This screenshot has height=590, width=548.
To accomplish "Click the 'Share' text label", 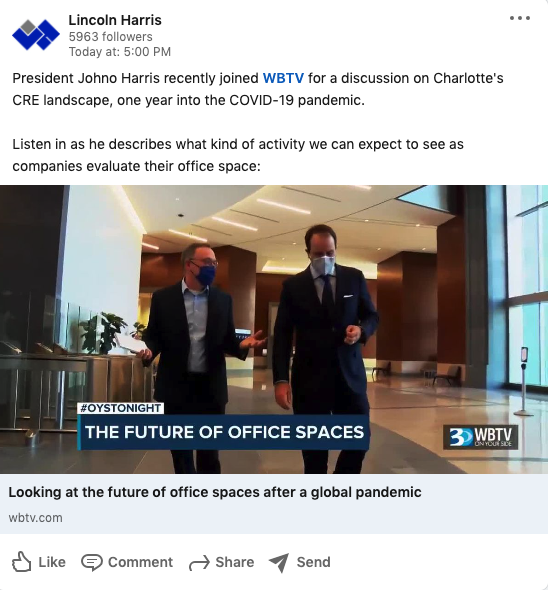I will [235, 562].
